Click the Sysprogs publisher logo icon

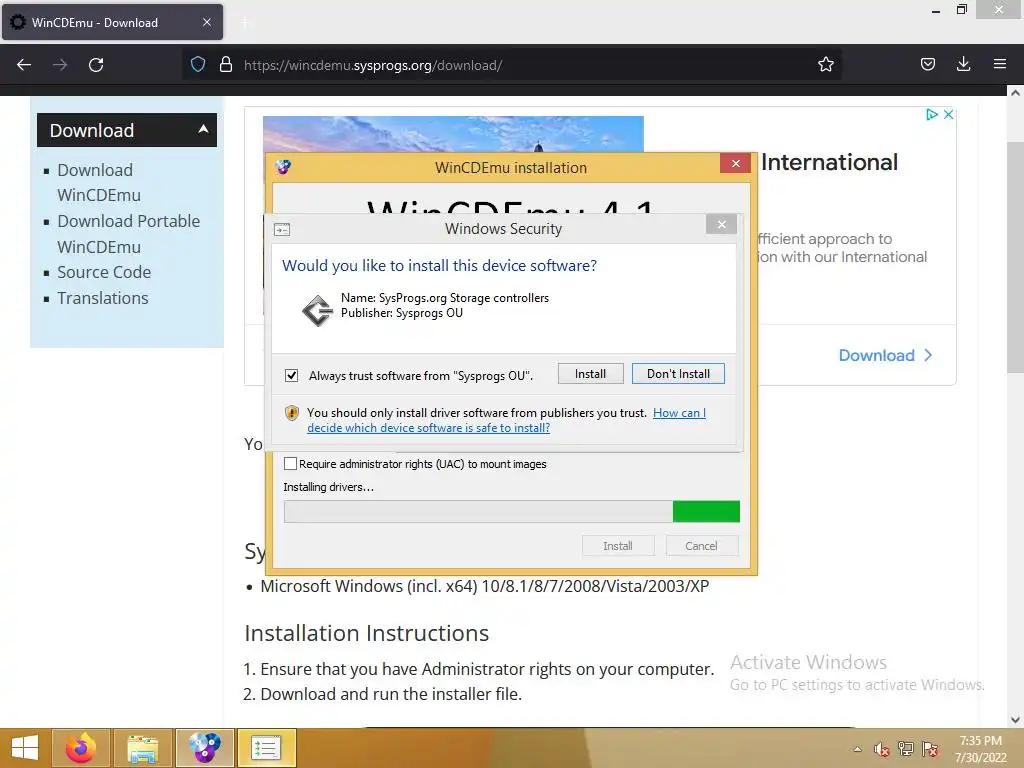pos(317,310)
